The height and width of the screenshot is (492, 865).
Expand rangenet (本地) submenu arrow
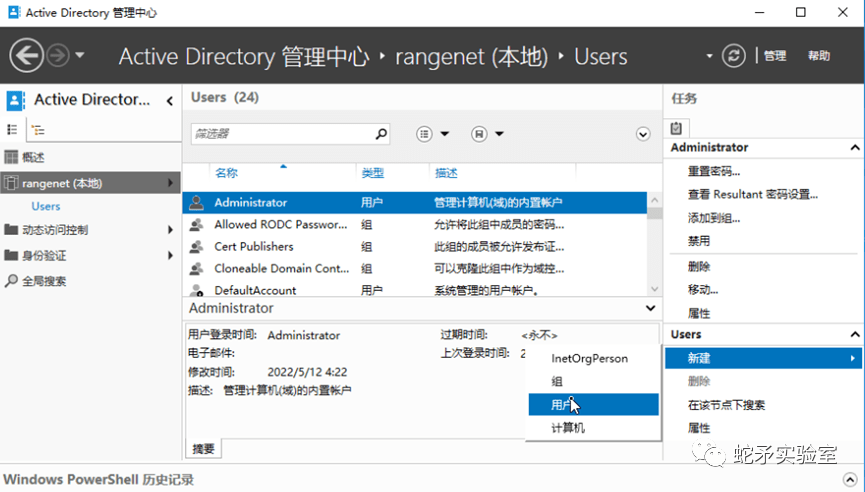[x=170, y=183]
